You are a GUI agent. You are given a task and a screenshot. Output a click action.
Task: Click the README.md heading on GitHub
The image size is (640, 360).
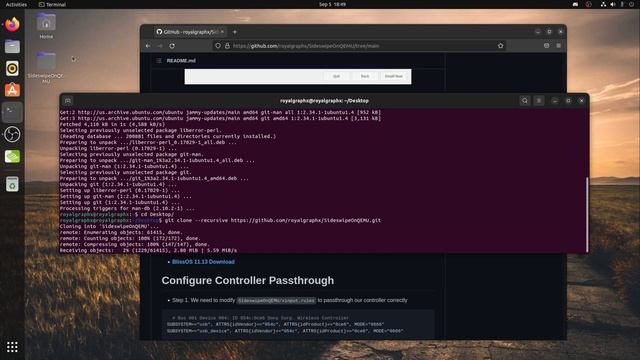point(181,60)
